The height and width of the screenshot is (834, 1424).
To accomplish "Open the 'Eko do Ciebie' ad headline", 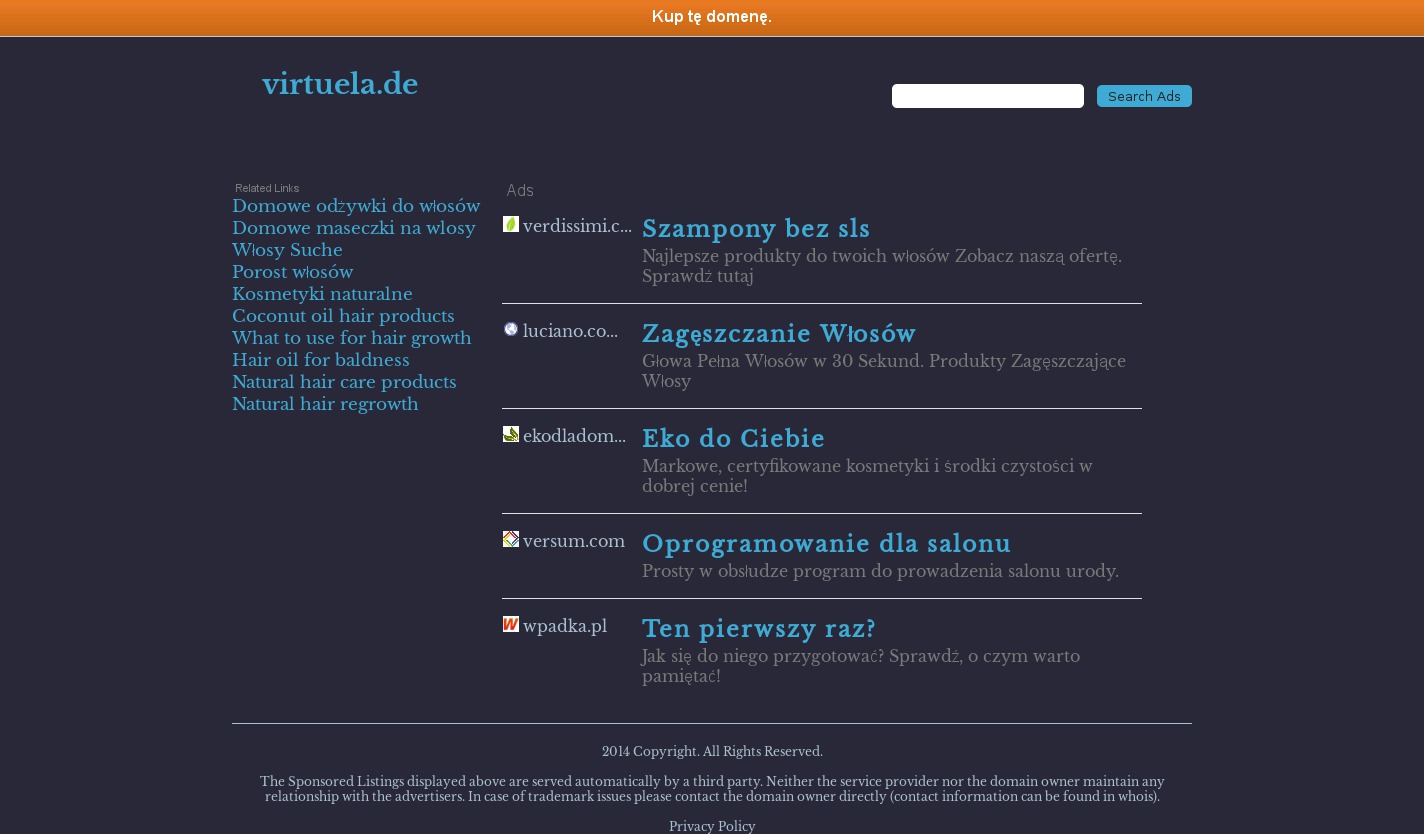I will click(x=734, y=439).
